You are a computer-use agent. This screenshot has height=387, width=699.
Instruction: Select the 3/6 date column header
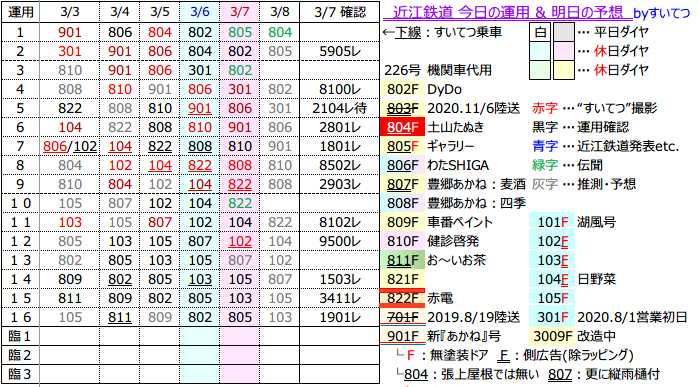coord(200,12)
